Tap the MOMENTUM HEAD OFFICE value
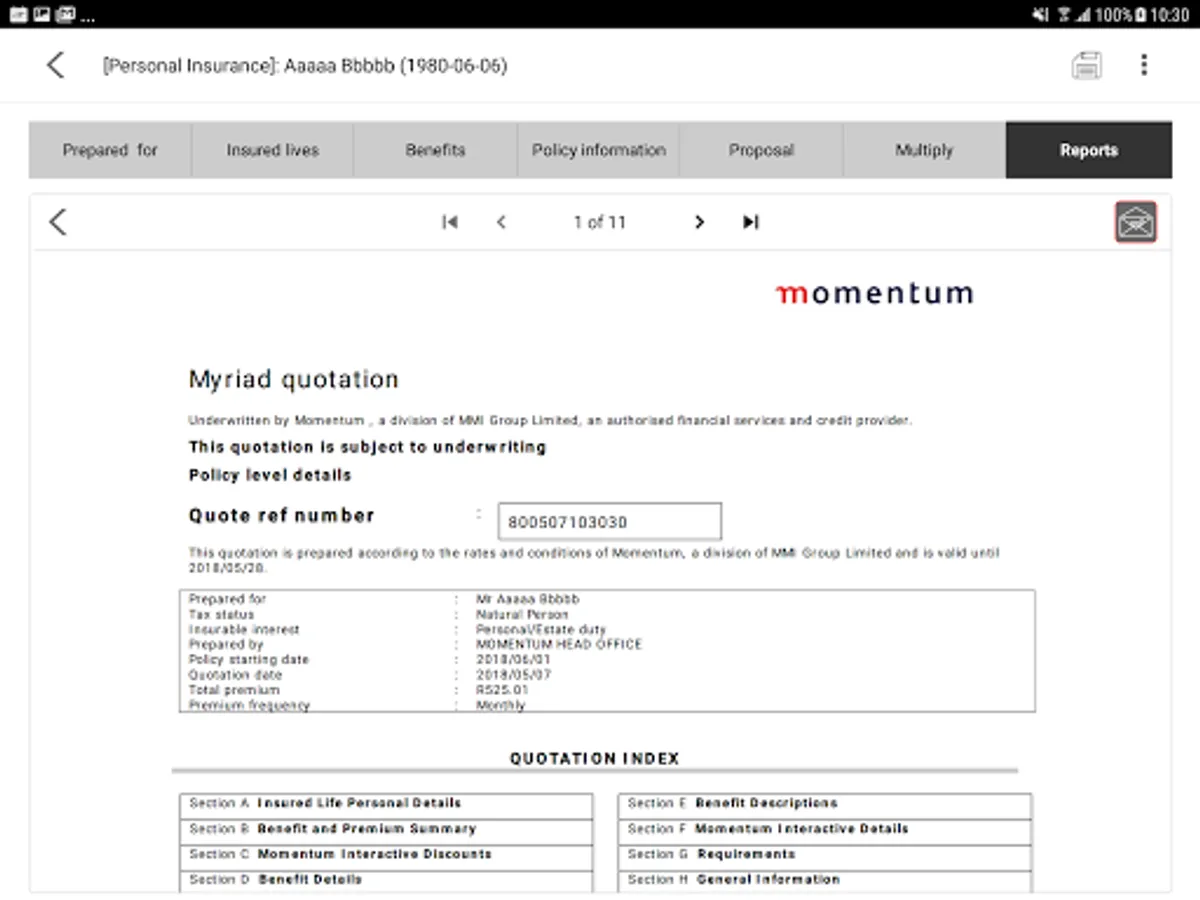The image size is (1200, 900). [559, 645]
